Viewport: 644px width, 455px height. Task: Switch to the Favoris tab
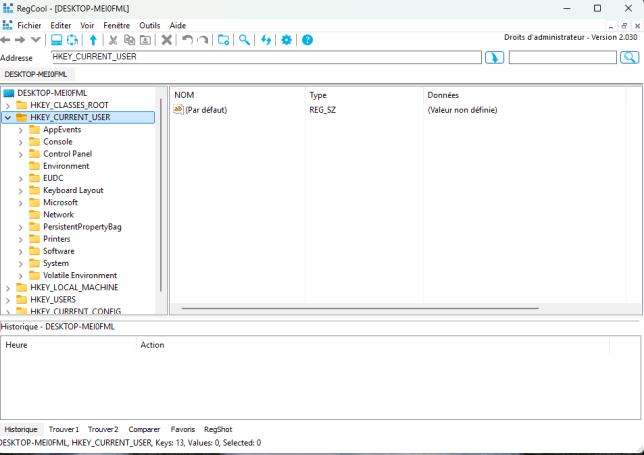(182, 429)
